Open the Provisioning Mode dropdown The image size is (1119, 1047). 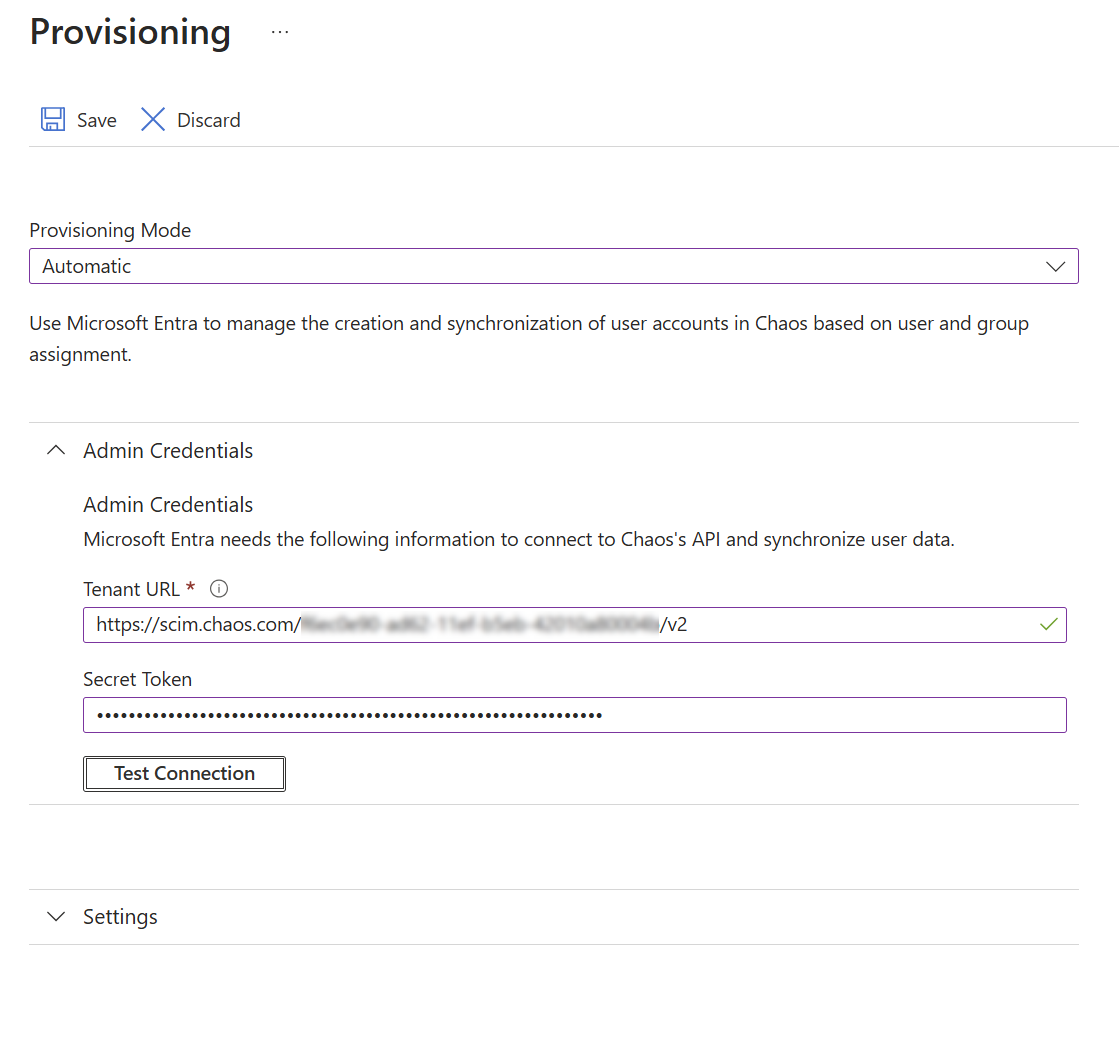(x=554, y=266)
